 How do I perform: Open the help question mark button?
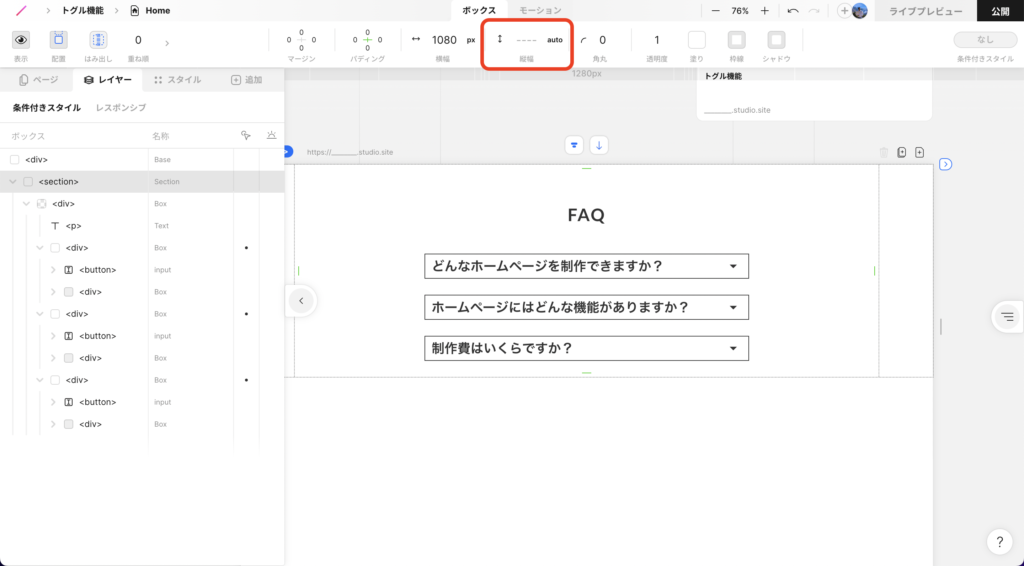click(1000, 541)
